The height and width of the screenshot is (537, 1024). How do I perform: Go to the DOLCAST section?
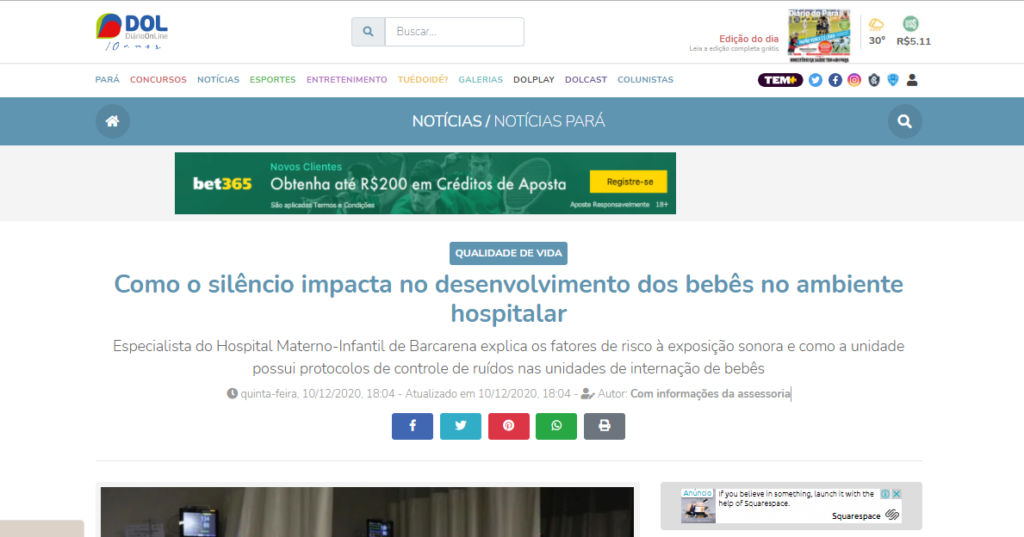point(585,80)
